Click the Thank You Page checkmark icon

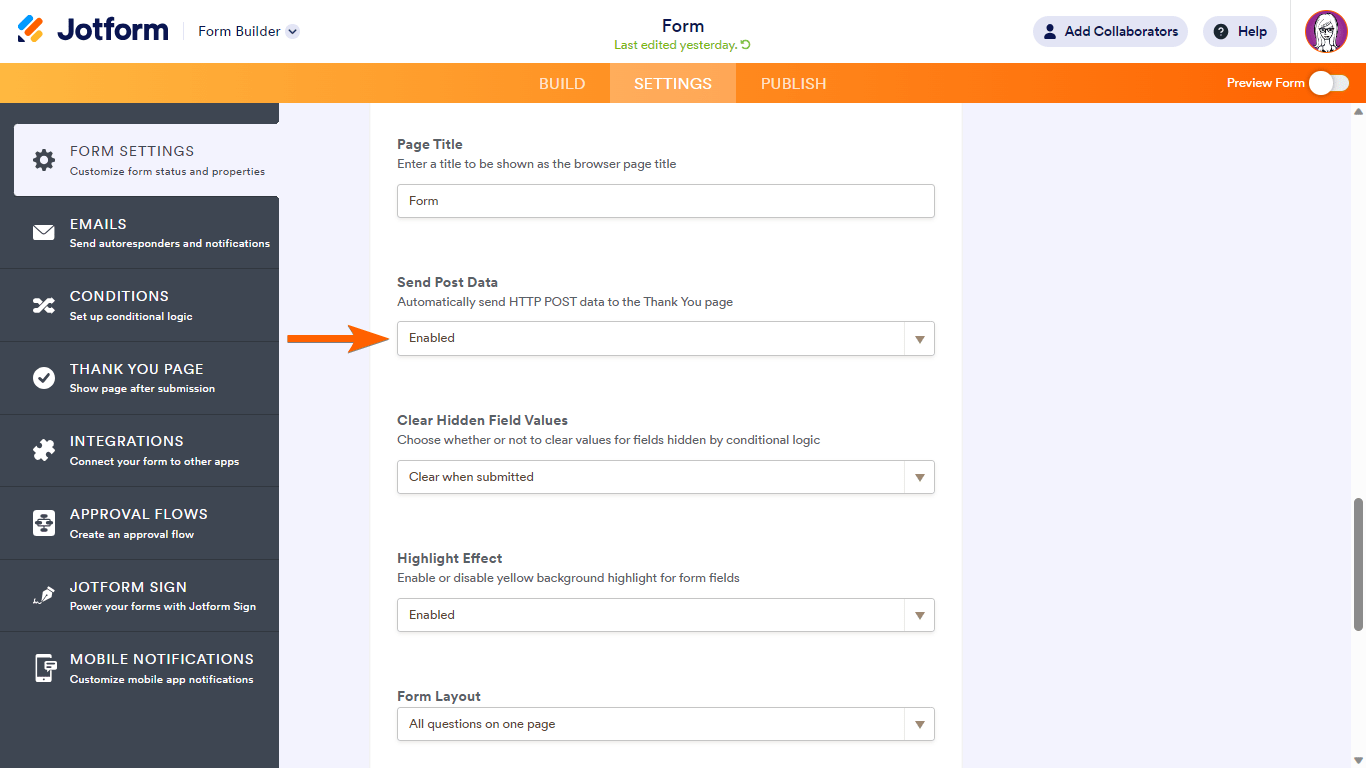44,378
